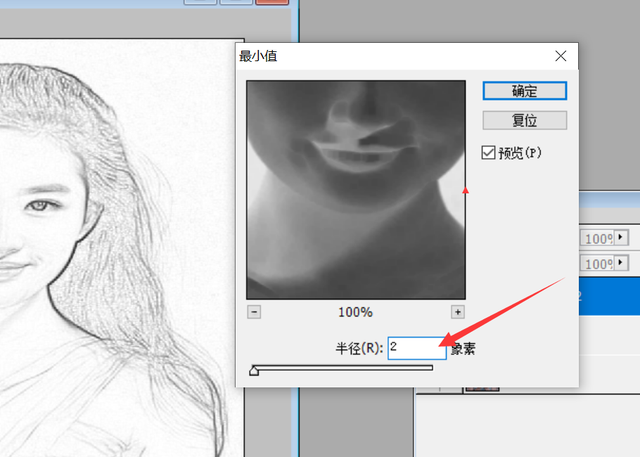The height and width of the screenshot is (457, 640).
Task: Click the 半径(R) radius input field
Action: coord(417,348)
